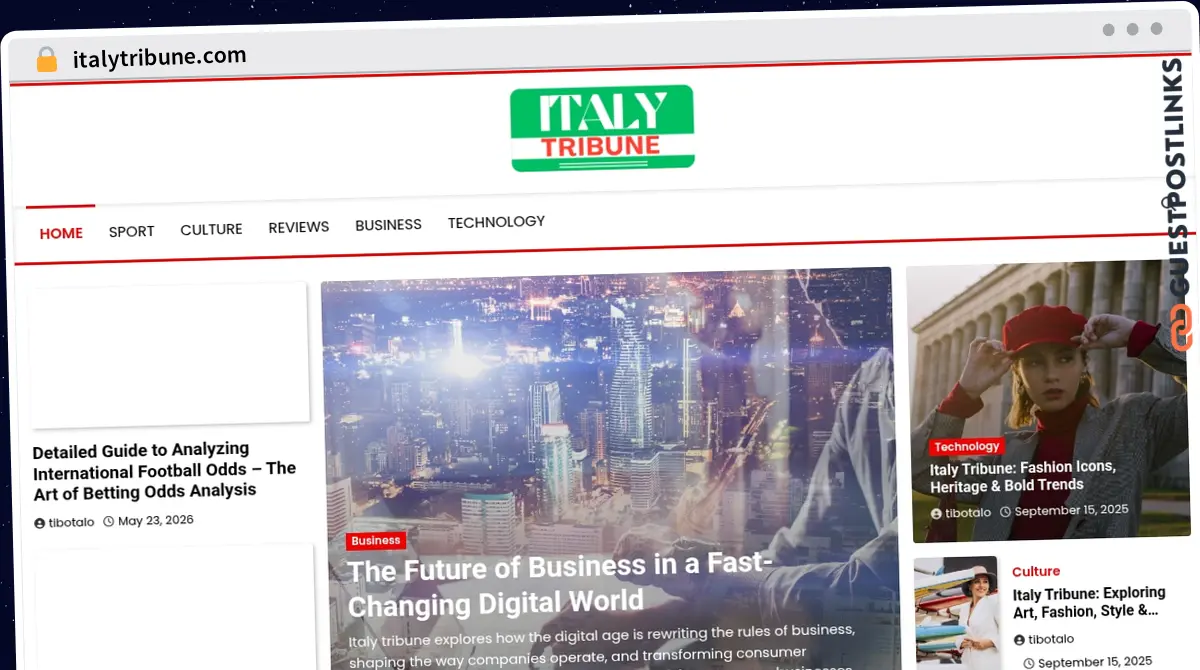The height and width of the screenshot is (670, 1200).
Task: Click the red Technology category tag
Action: pyautogui.click(x=966, y=447)
